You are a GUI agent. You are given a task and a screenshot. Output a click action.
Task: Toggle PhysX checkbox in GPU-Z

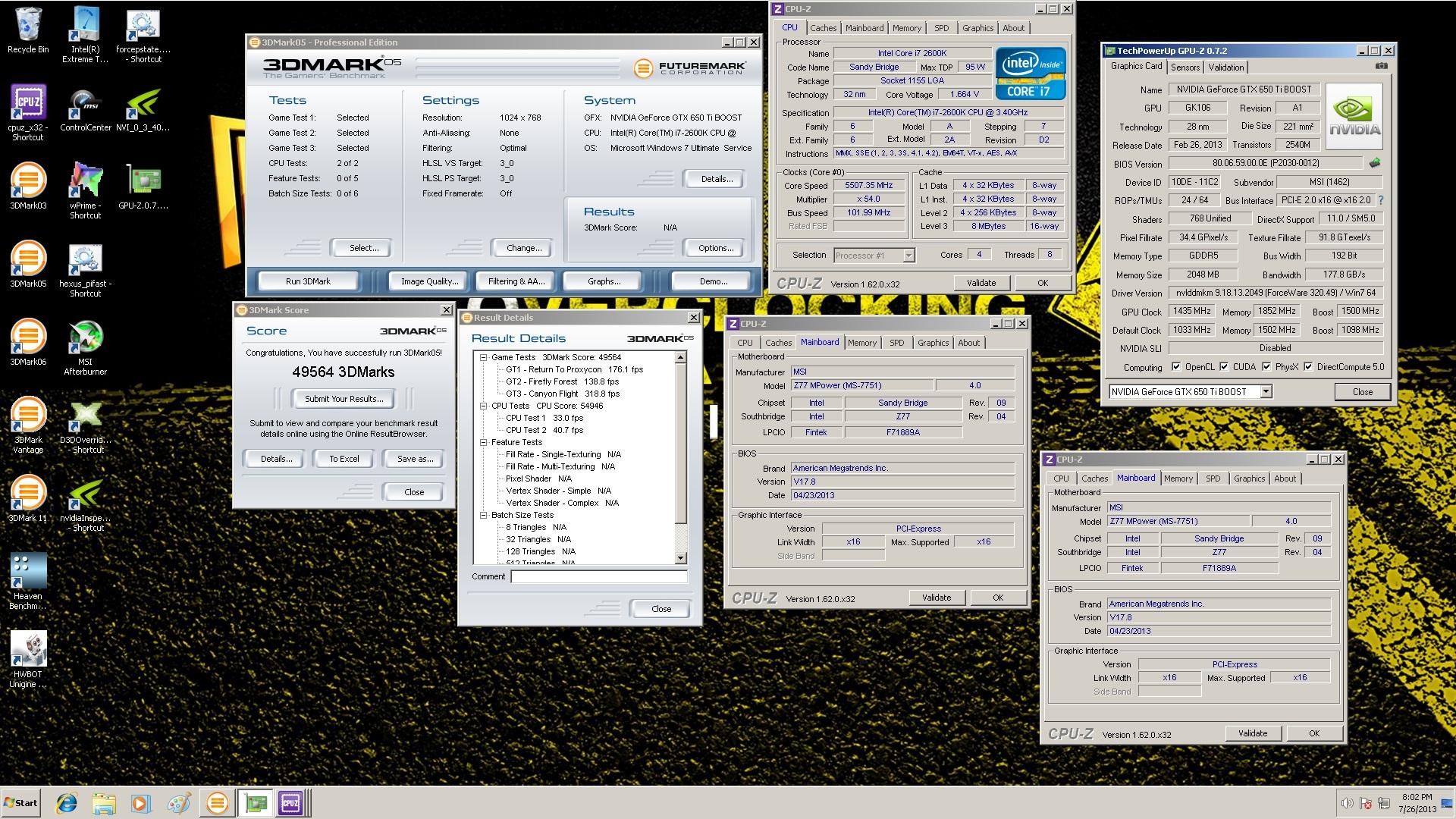(1266, 367)
